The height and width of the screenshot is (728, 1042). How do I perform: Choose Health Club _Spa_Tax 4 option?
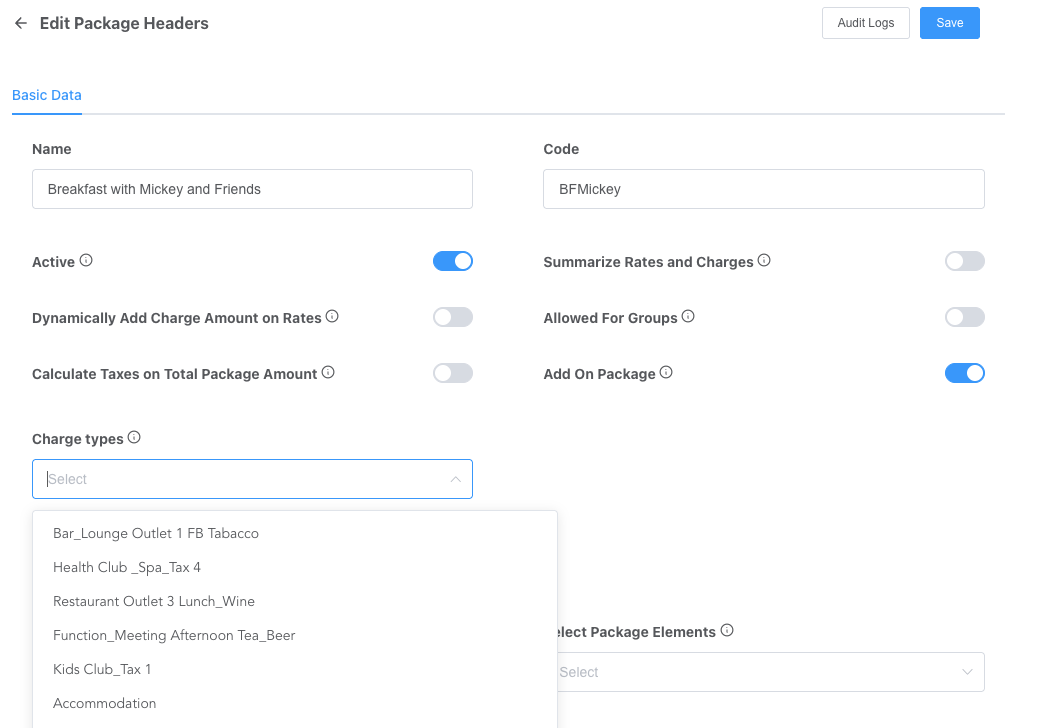click(x=127, y=567)
